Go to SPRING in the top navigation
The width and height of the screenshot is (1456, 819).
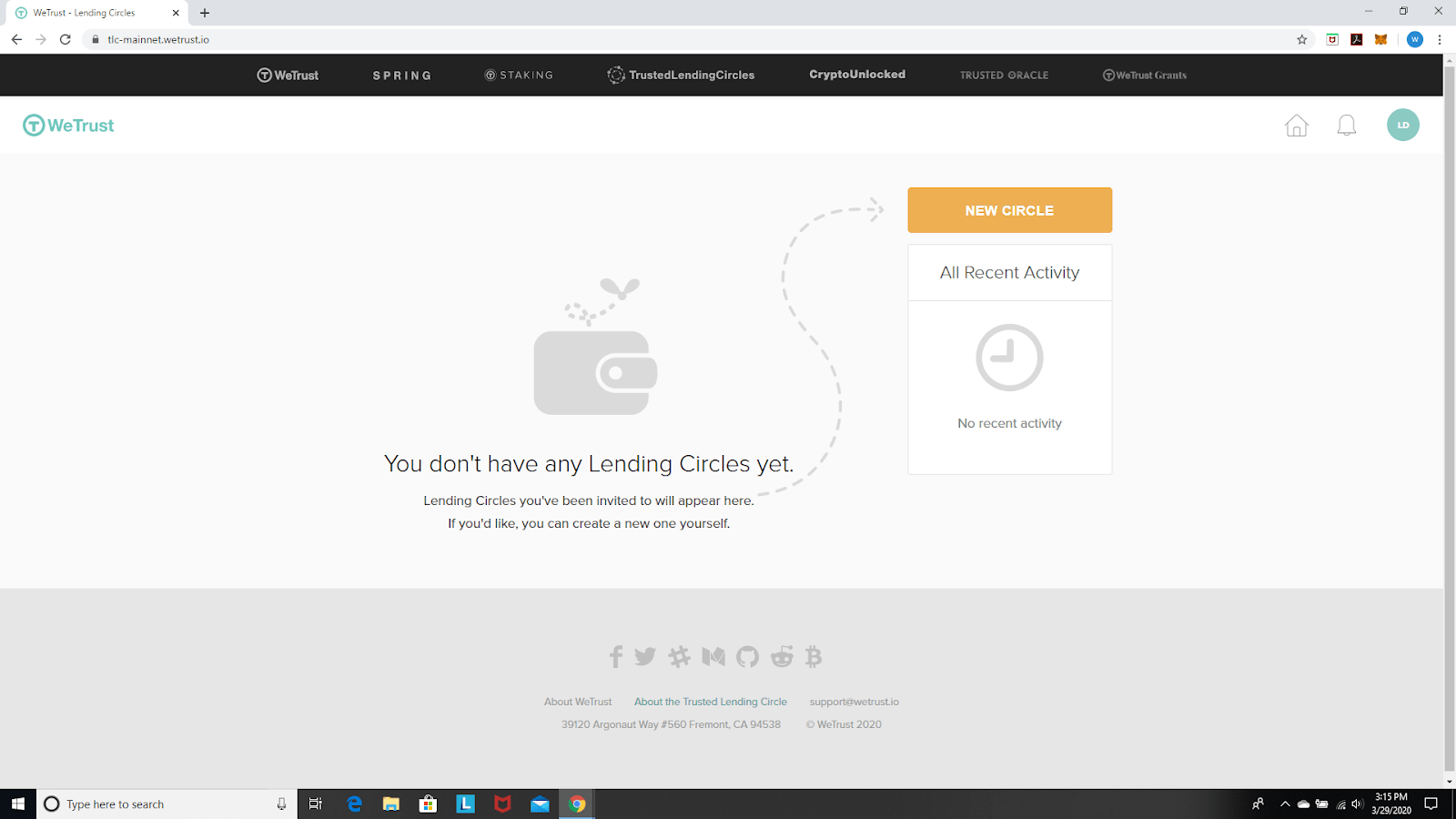click(x=402, y=76)
